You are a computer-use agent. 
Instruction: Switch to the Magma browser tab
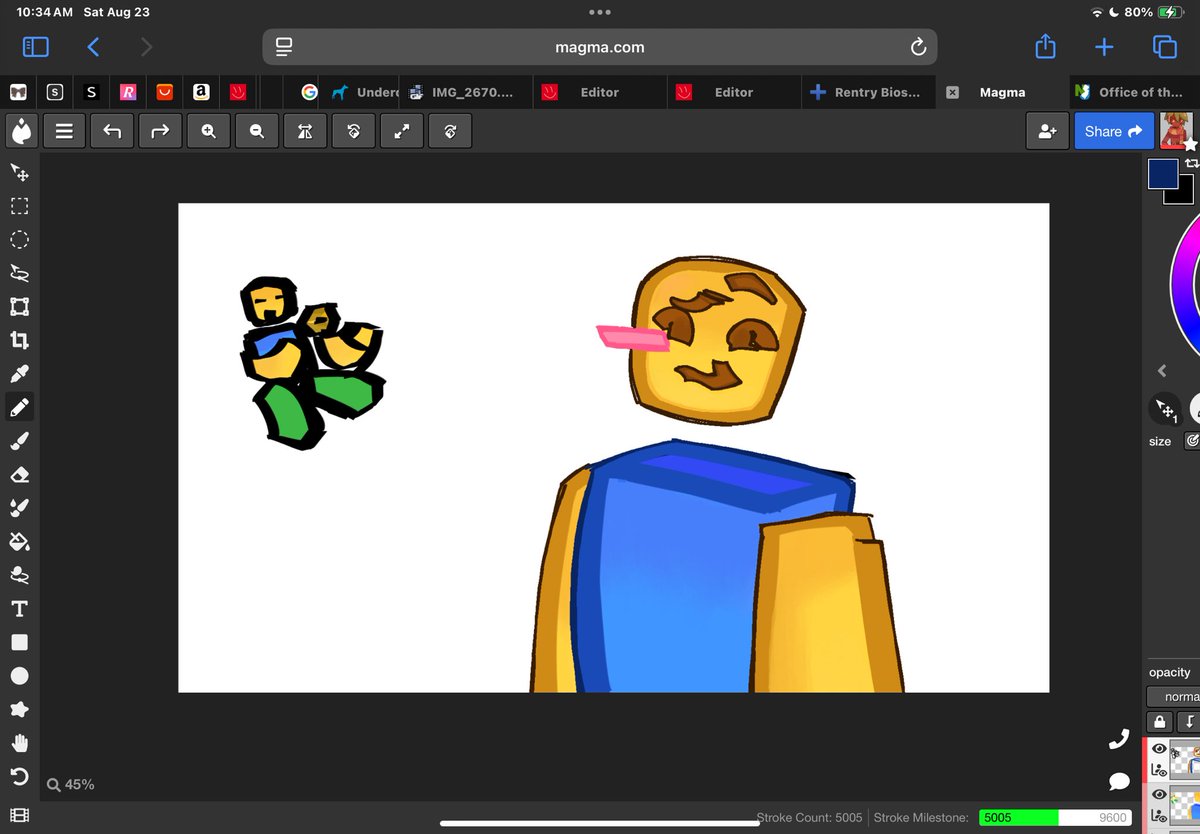tap(1002, 92)
